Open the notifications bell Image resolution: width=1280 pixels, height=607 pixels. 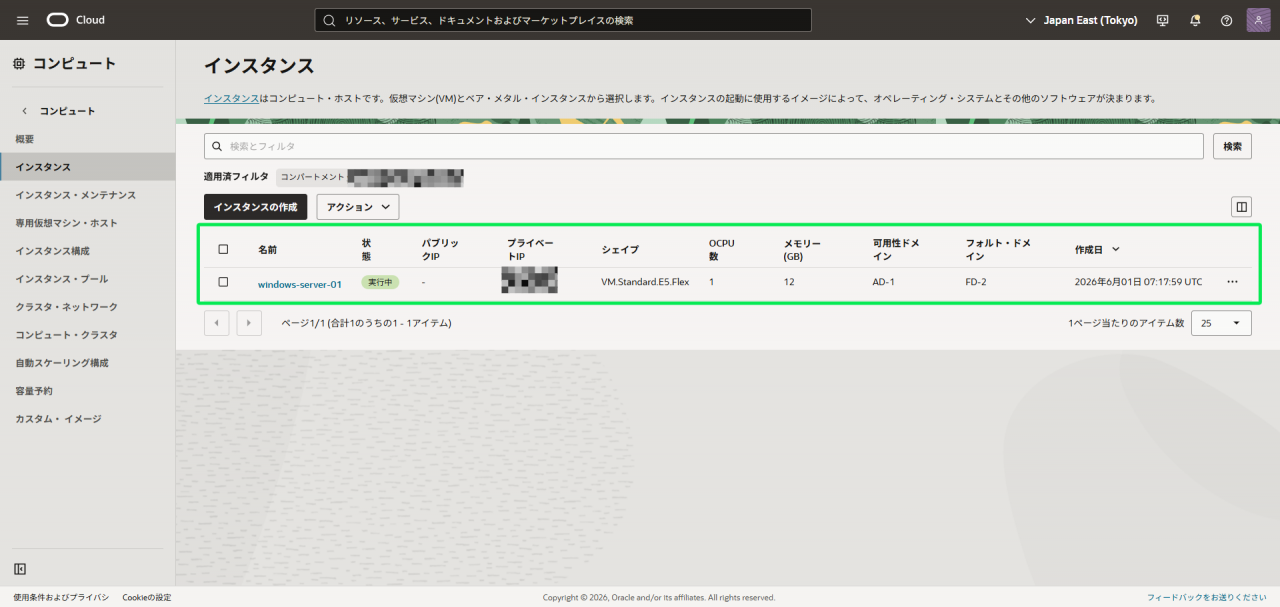point(1195,20)
